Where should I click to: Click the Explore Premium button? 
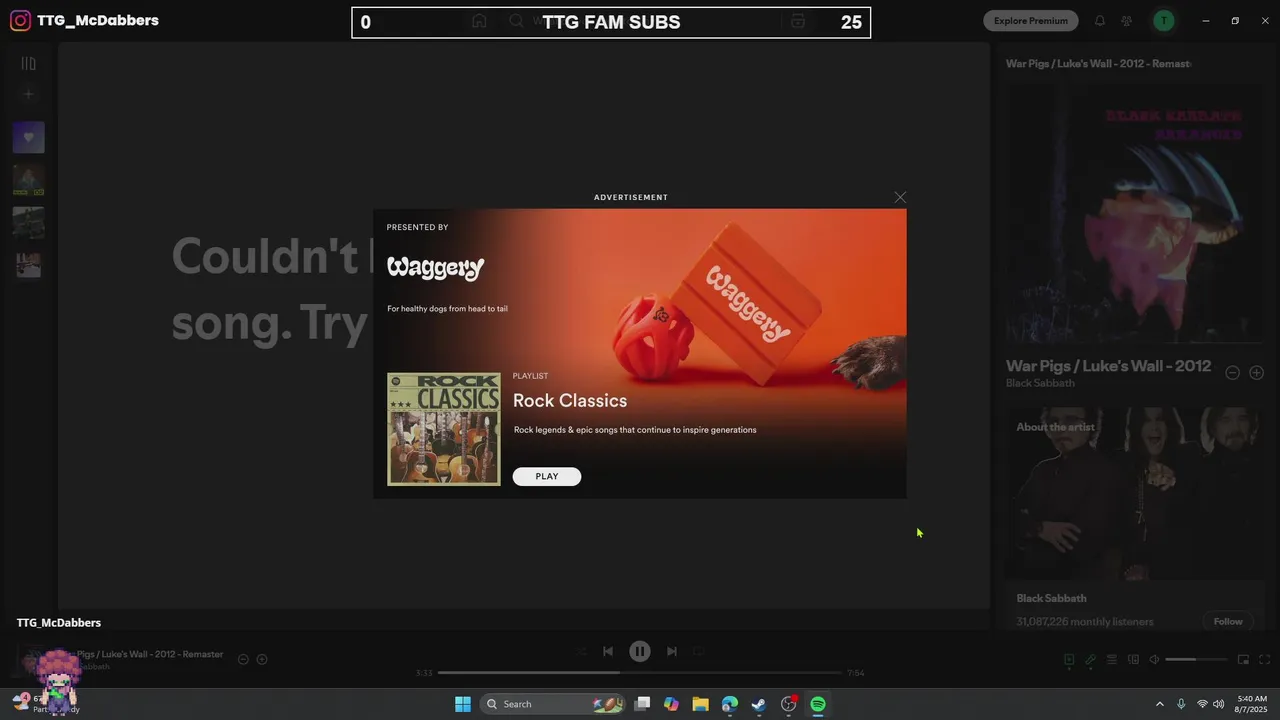point(1031,20)
